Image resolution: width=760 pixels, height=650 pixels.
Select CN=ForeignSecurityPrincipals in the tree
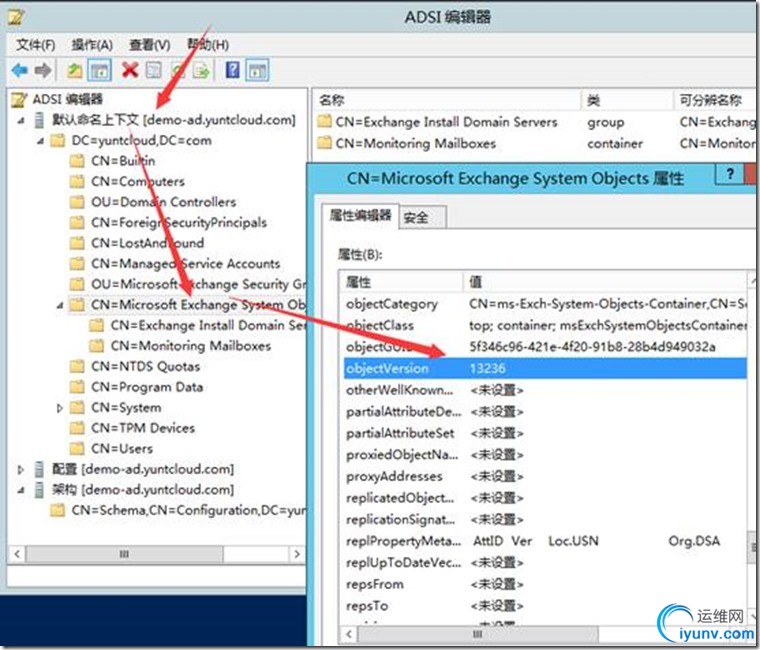pyautogui.click(x=179, y=222)
